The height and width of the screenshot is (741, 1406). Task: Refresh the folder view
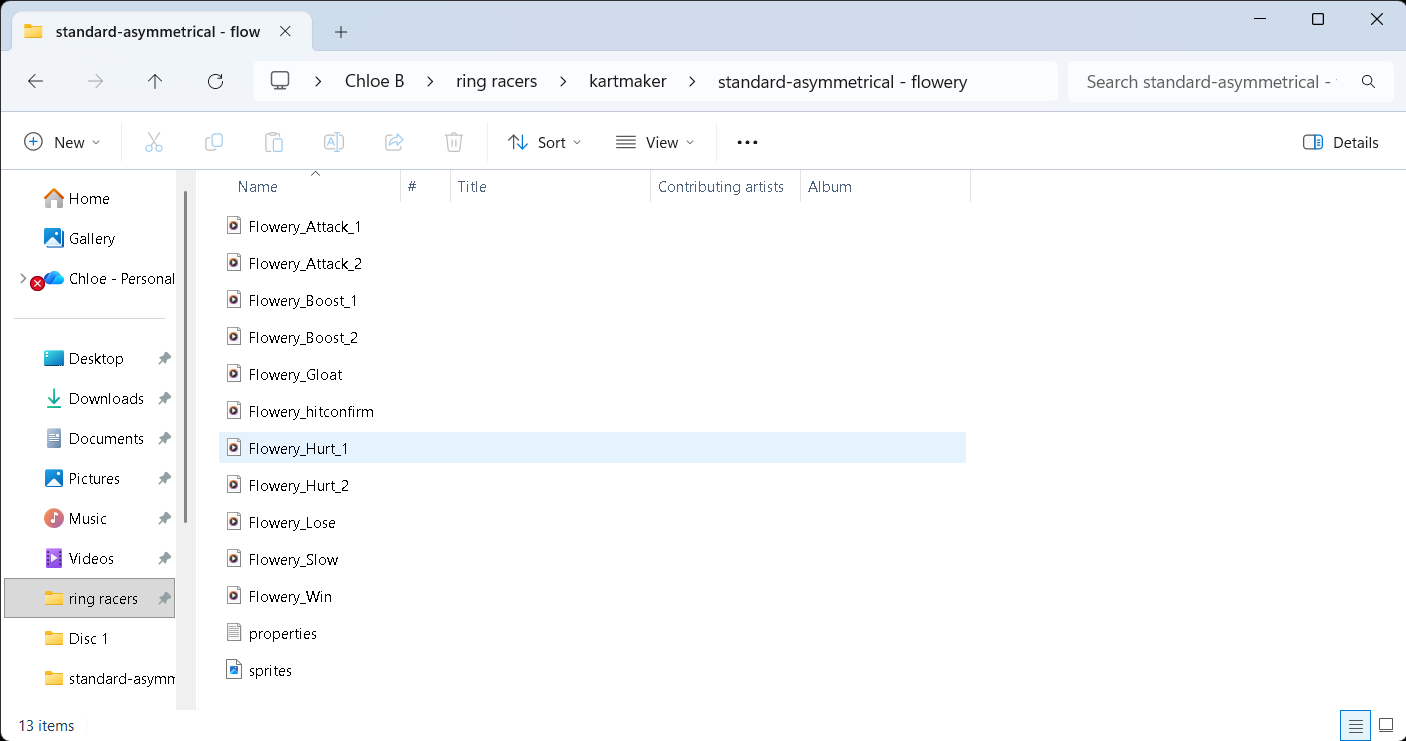click(215, 82)
